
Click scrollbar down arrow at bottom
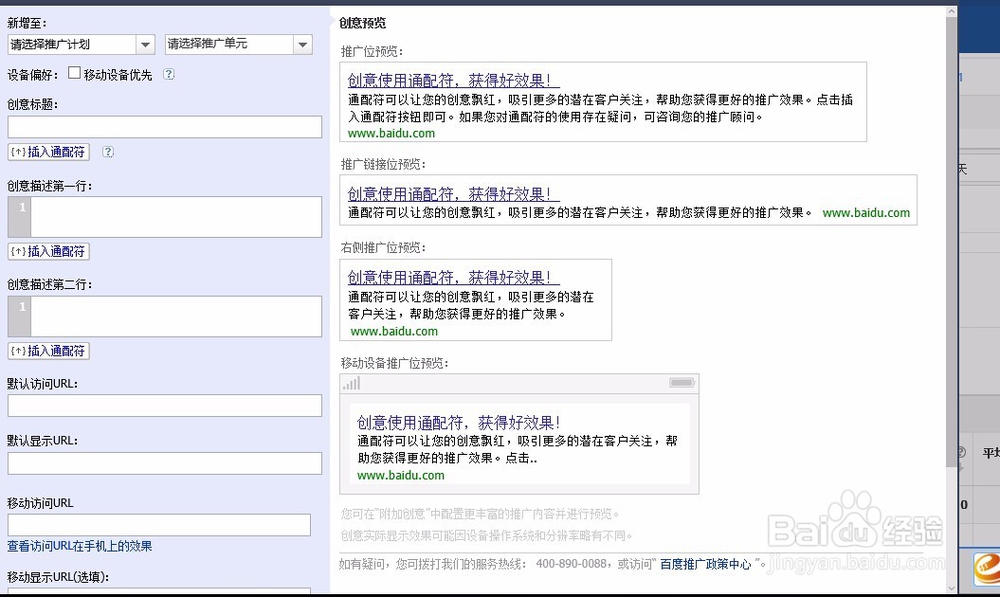[x=952, y=588]
